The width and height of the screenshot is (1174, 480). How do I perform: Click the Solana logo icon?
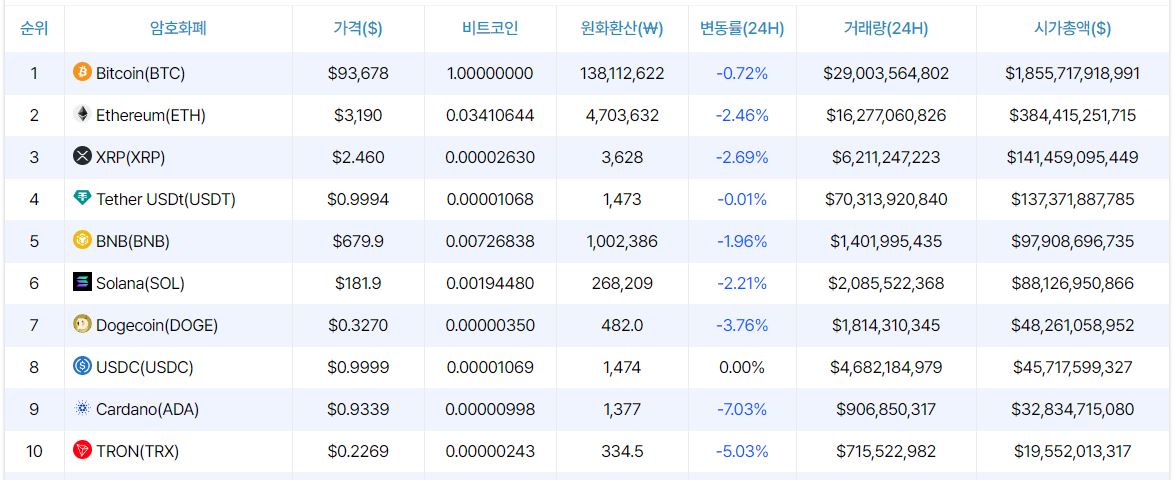[82, 282]
